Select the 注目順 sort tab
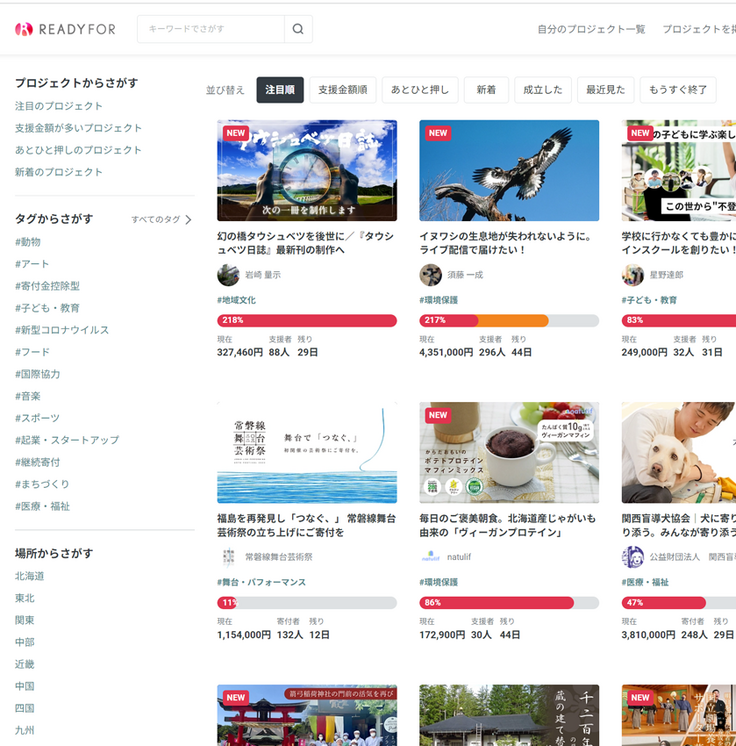736x746 pixels. [x=280, y=90]
